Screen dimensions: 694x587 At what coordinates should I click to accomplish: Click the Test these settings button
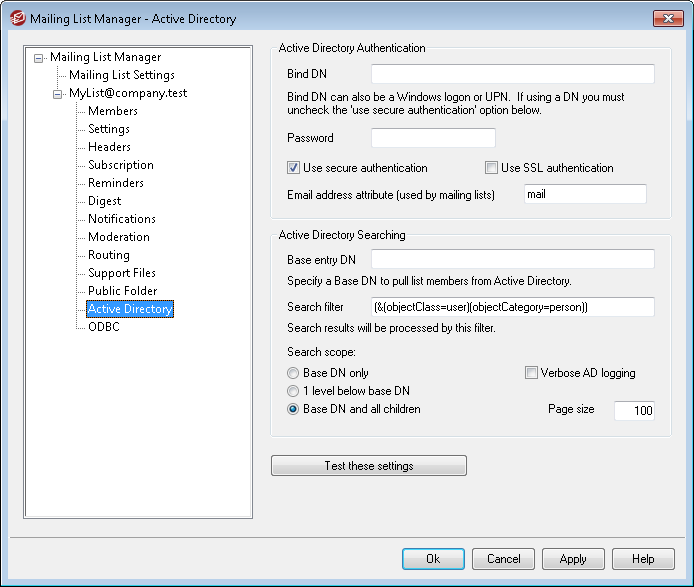coord(368,466)
